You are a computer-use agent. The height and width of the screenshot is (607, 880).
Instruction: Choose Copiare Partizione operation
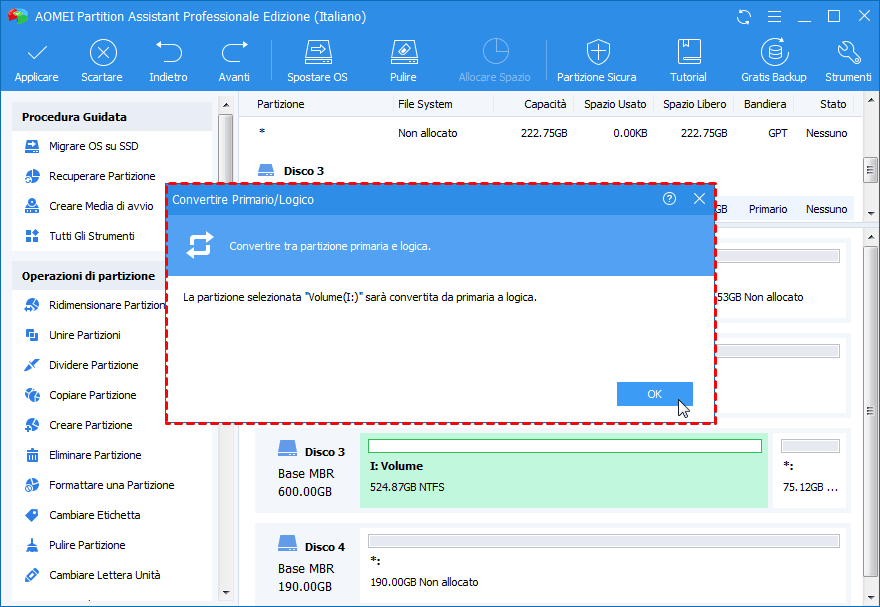[93, 395]
